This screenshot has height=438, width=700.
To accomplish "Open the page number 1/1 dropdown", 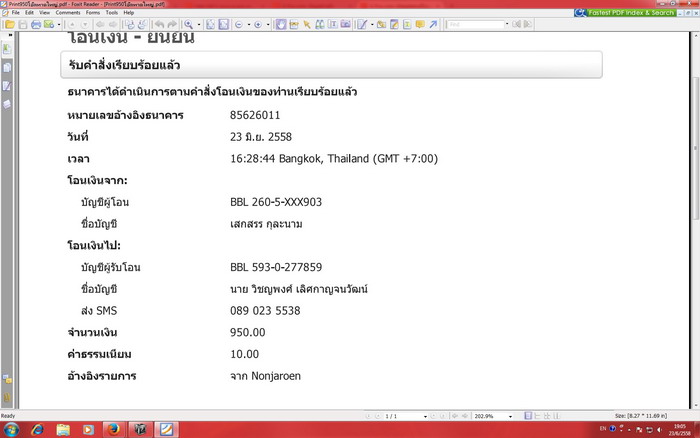I will pyautogui.click(x=425, y=416).
